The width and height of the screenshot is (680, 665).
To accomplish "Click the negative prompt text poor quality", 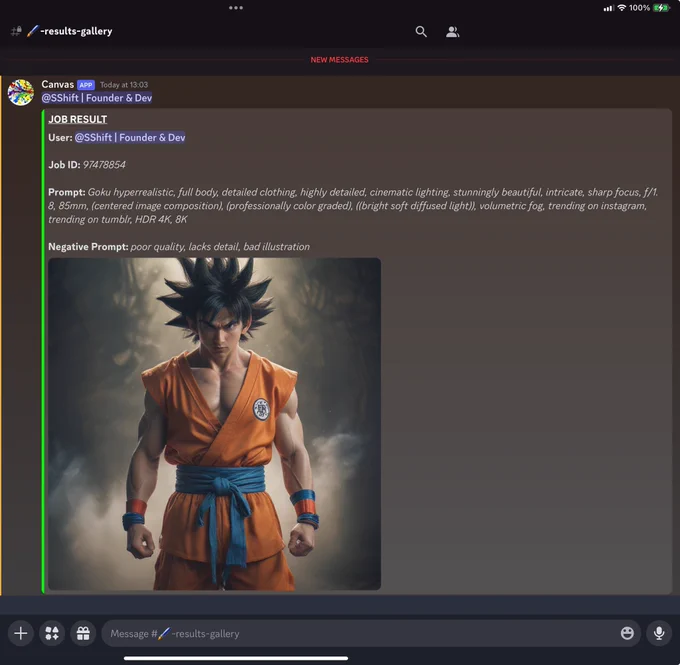I will click(x=220, y=247).
